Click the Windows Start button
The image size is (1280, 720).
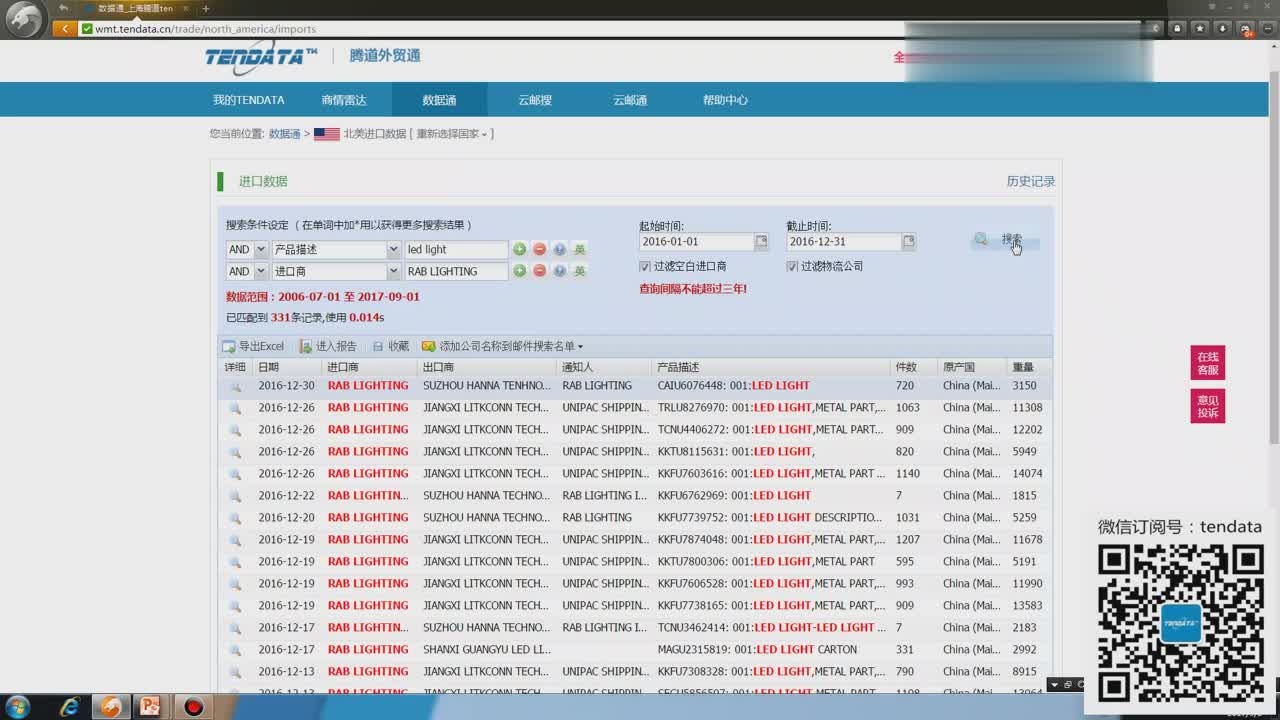coord(17,707)
